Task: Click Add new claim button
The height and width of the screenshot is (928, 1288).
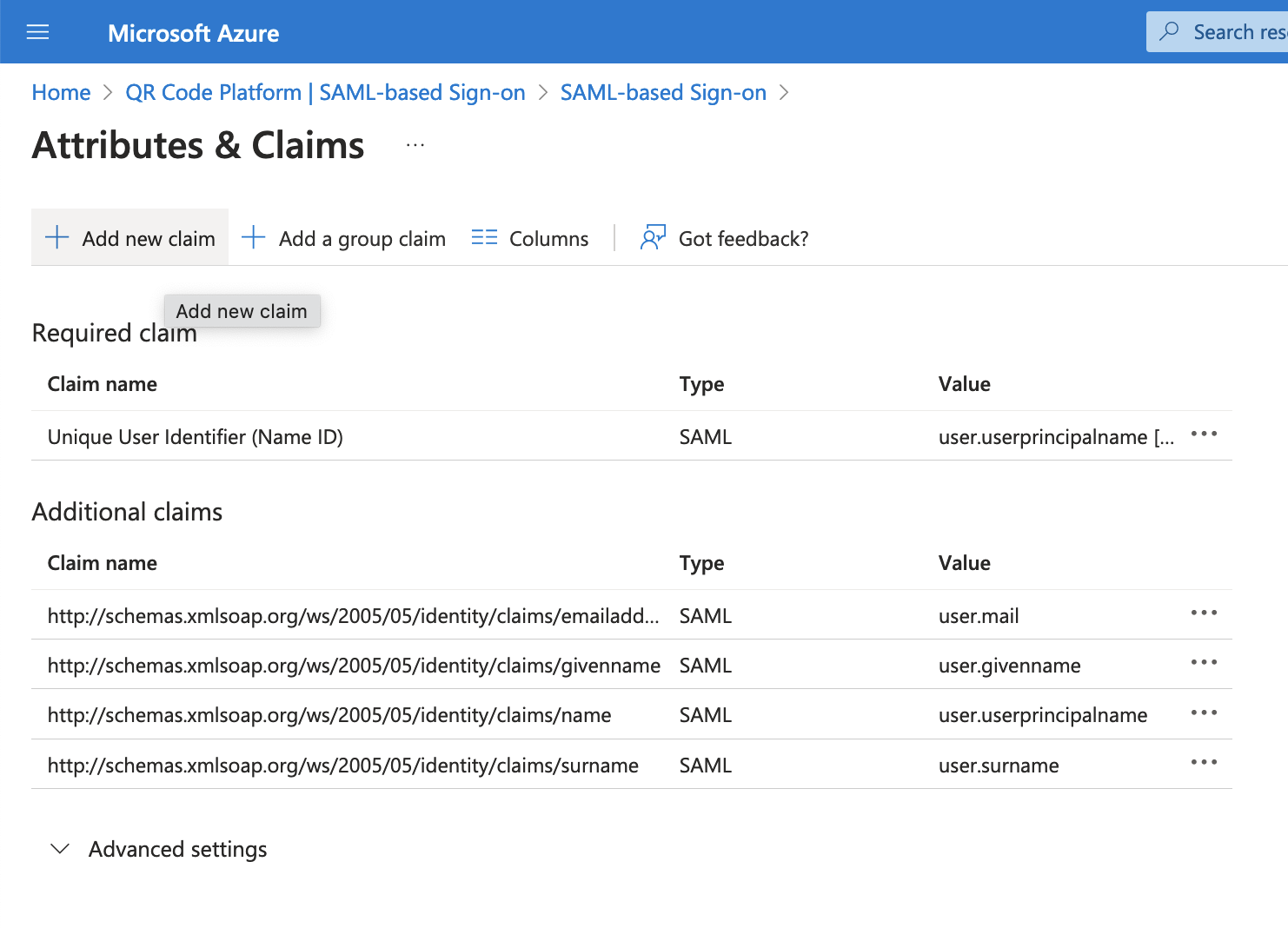Action: 129,237
